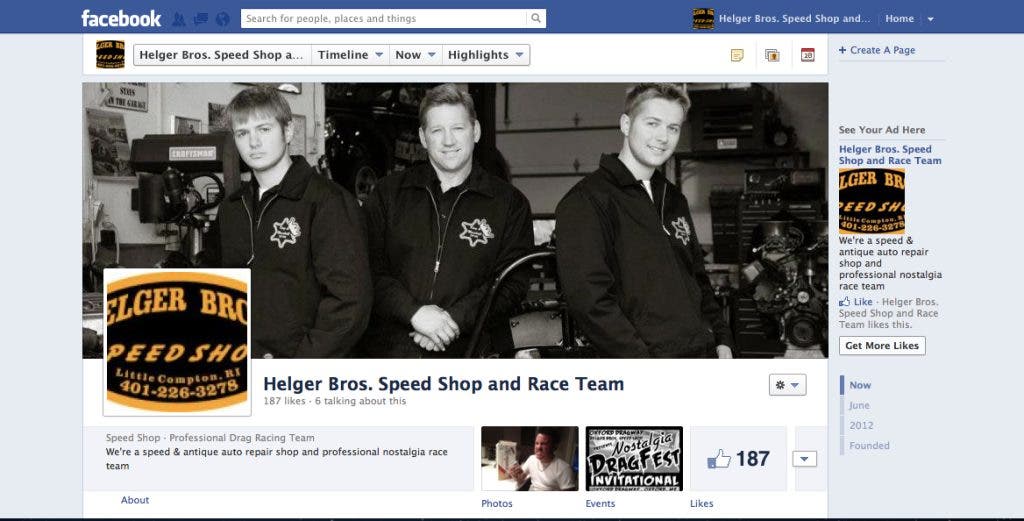This screenshot has height=521, width=1024.
Task: Open the gear settings dropdown
Action: click(788, 385)
